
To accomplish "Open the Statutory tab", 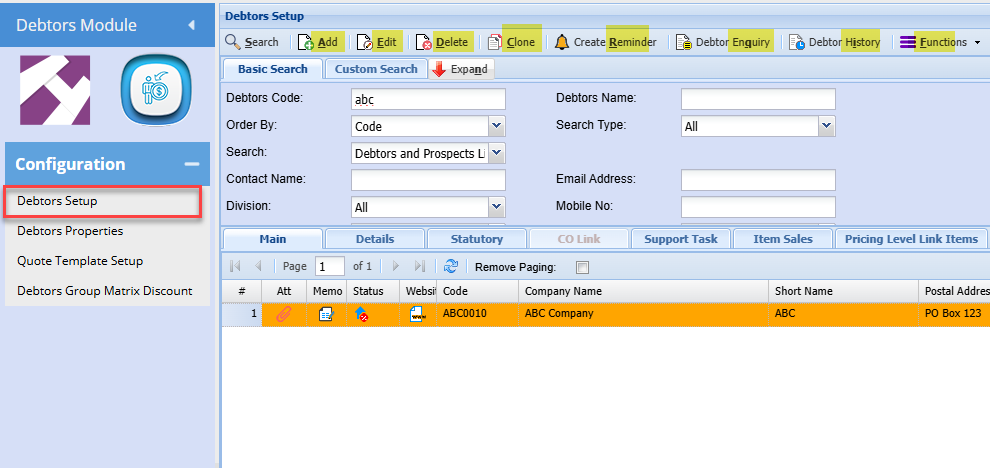I will (x=477, y=239).
